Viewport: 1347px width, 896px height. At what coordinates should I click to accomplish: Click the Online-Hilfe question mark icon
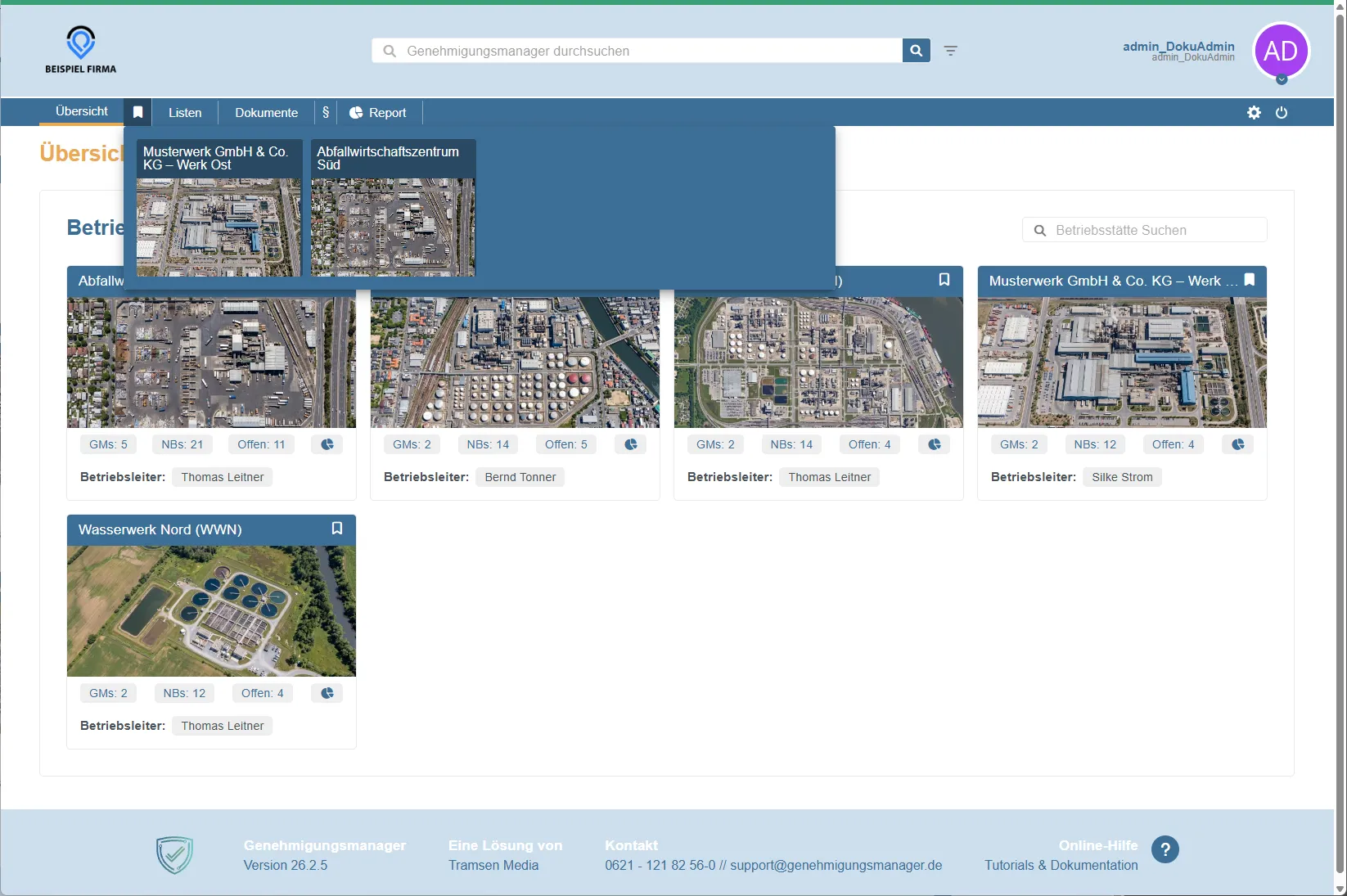click(x=1165, y=849)
